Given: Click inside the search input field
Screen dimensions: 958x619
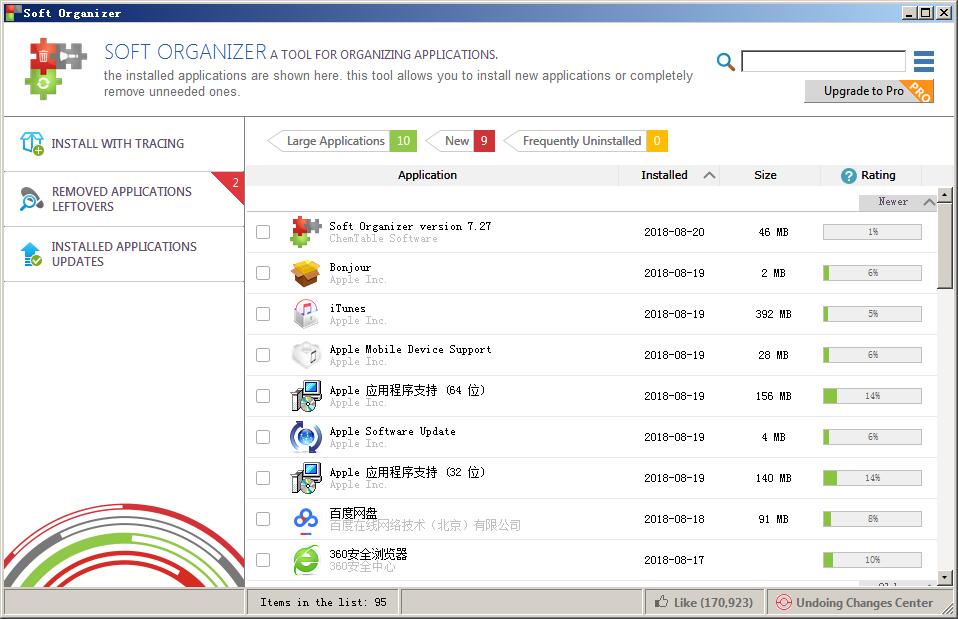Looking at the screenshot, I should click(x=823, y=60).
